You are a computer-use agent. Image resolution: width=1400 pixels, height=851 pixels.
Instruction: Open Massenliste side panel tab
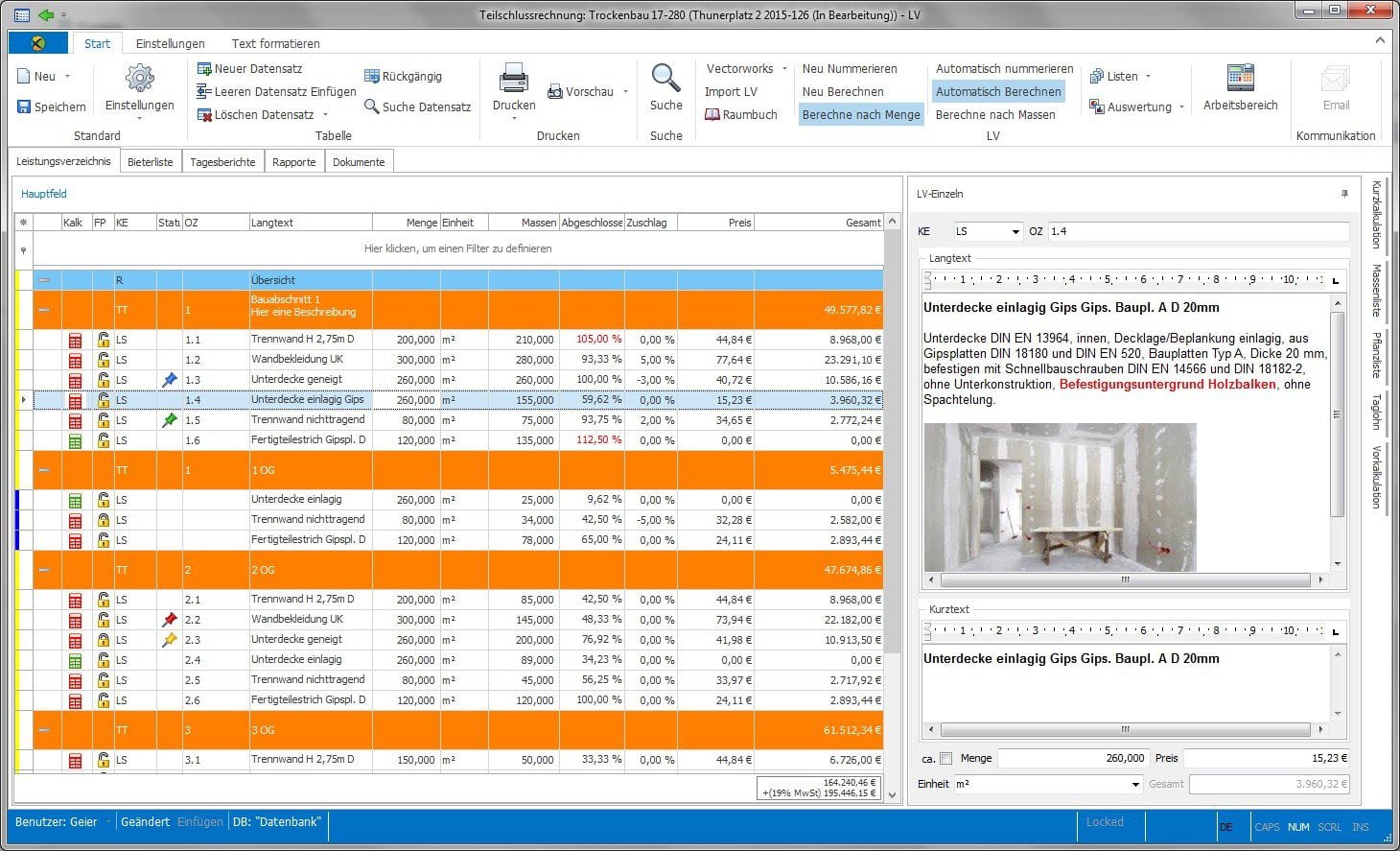1376,291
